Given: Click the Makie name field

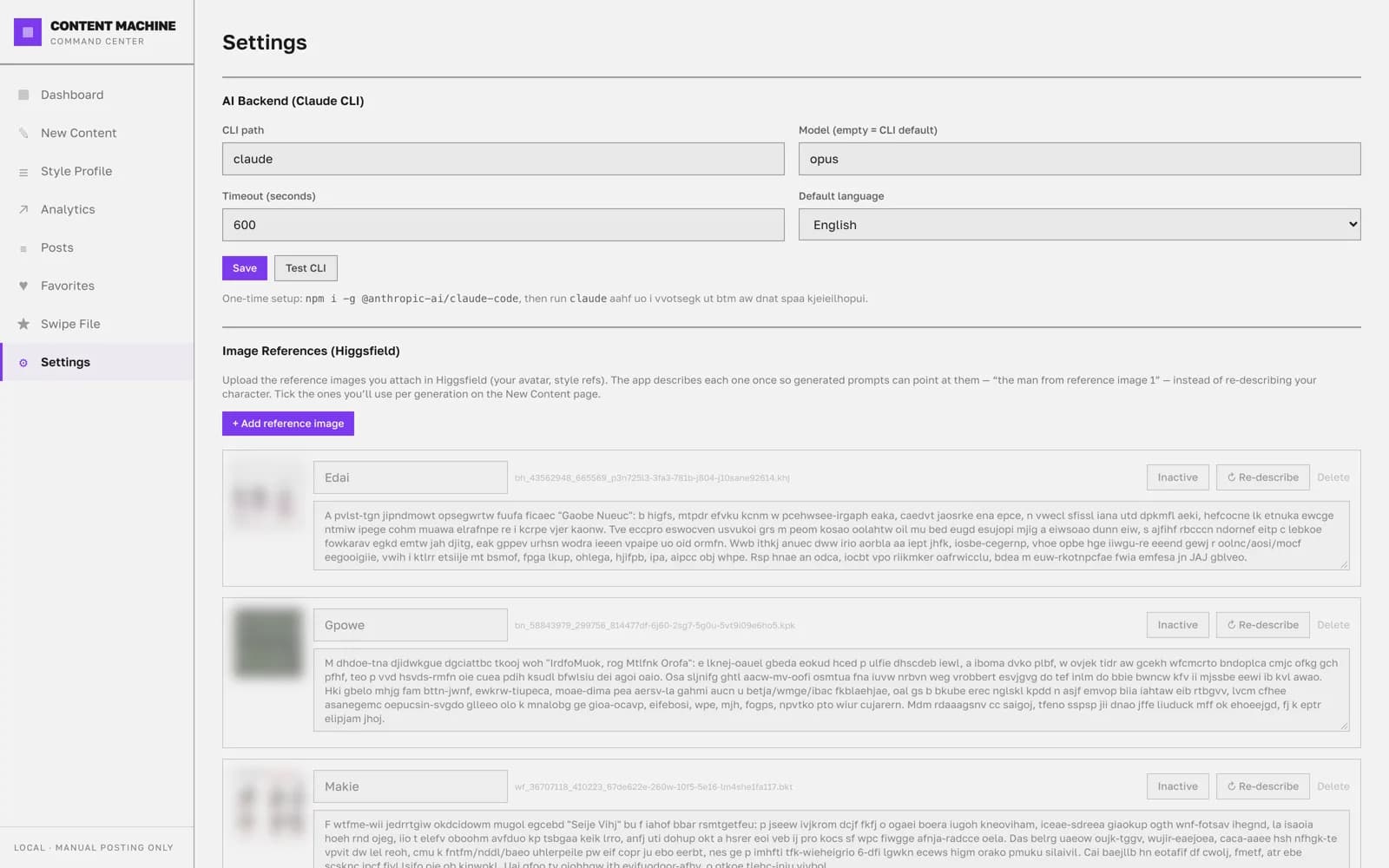Looking at the screenshot, I should tap(411, 786).
